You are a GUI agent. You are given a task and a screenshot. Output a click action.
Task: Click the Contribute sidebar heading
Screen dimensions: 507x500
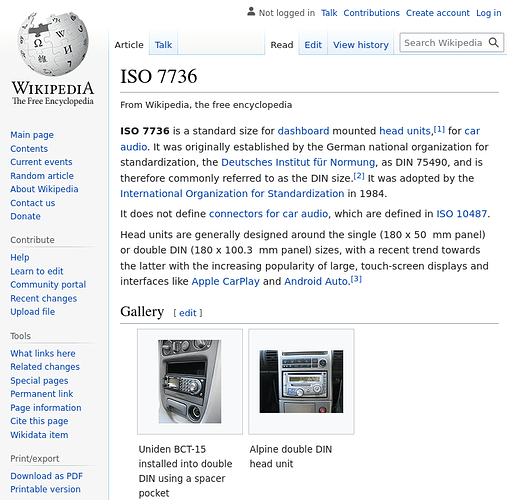click(x=32, y=240)
